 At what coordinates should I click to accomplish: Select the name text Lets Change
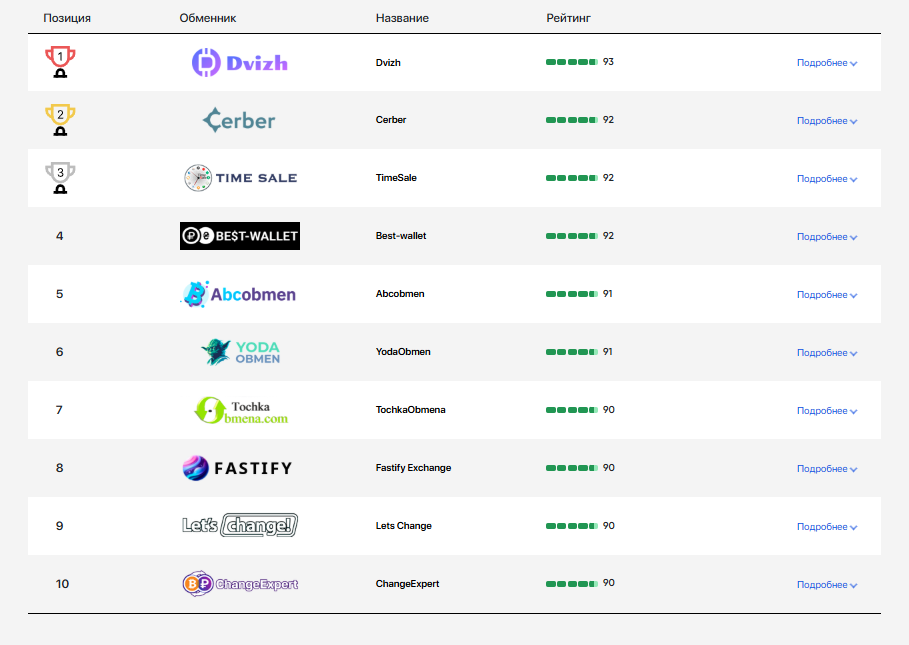point(403,526)
